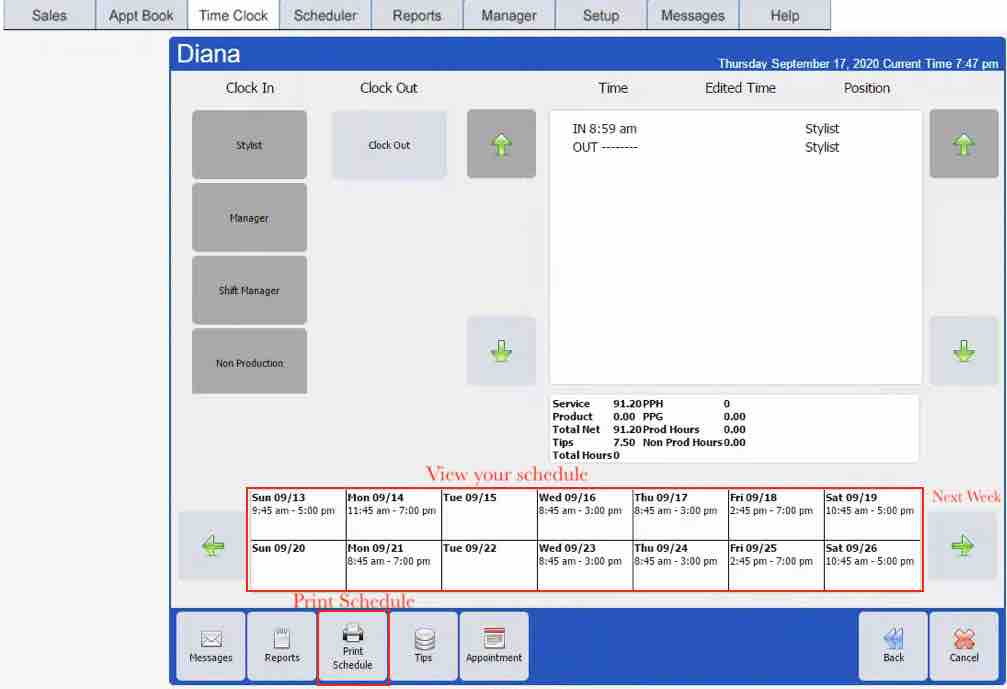This screenshot has height=689, width=1007.
Task: Go to previous week with left arrow
Action: (213, 546)
